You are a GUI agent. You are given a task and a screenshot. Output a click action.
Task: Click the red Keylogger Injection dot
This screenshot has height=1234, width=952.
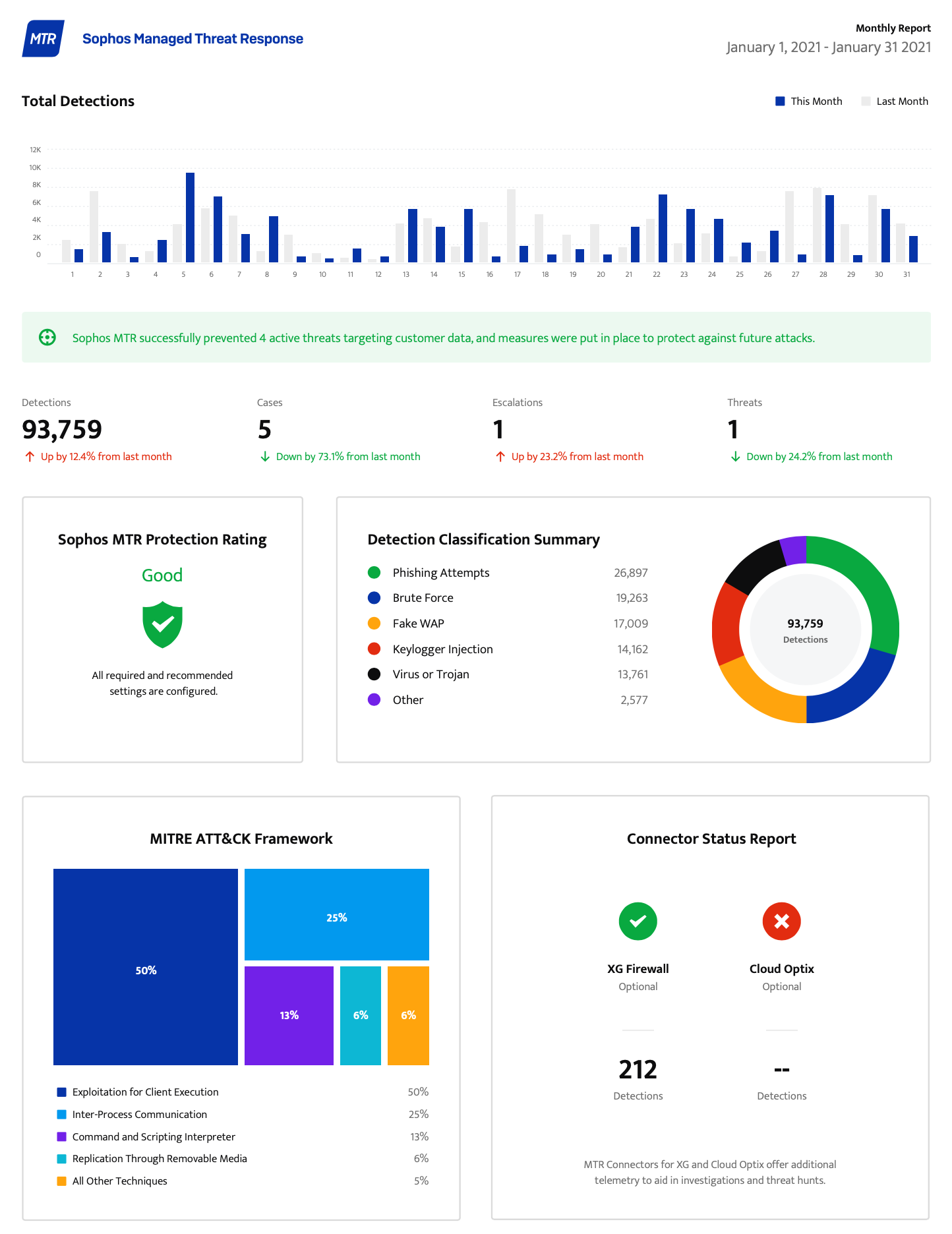pos(374,649)
